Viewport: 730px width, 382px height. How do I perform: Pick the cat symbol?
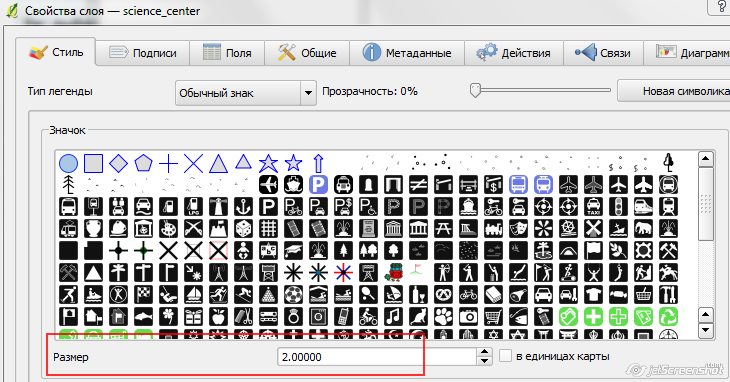(419, 317)
